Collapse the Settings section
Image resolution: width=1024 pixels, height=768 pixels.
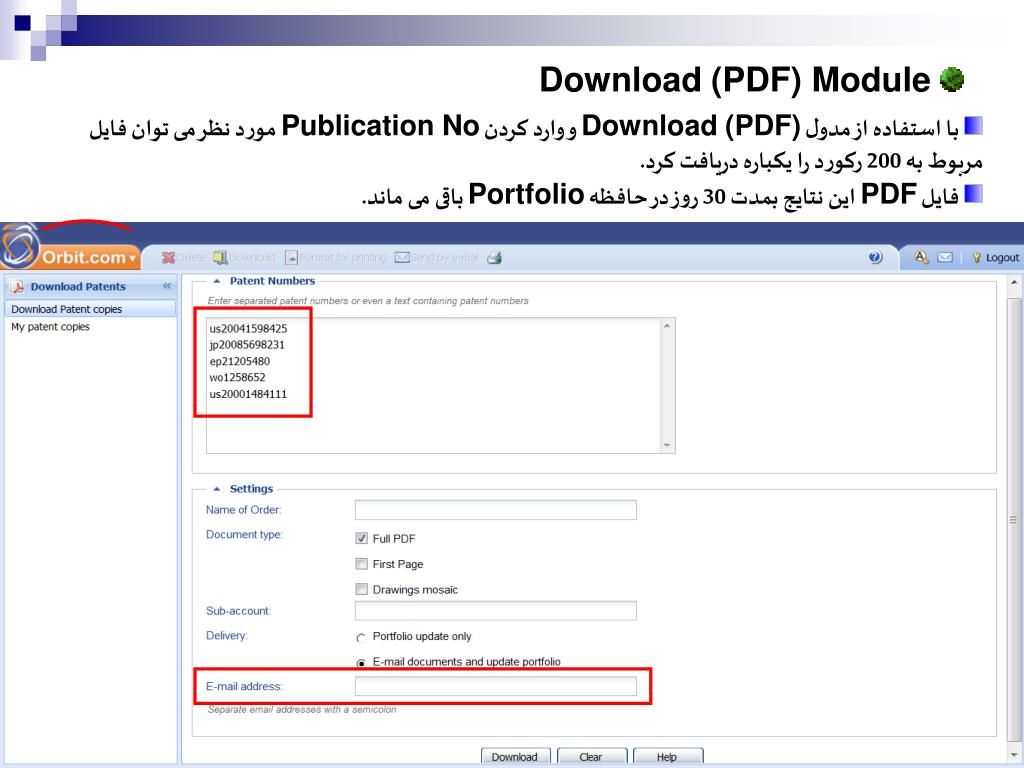pos(217,488)
